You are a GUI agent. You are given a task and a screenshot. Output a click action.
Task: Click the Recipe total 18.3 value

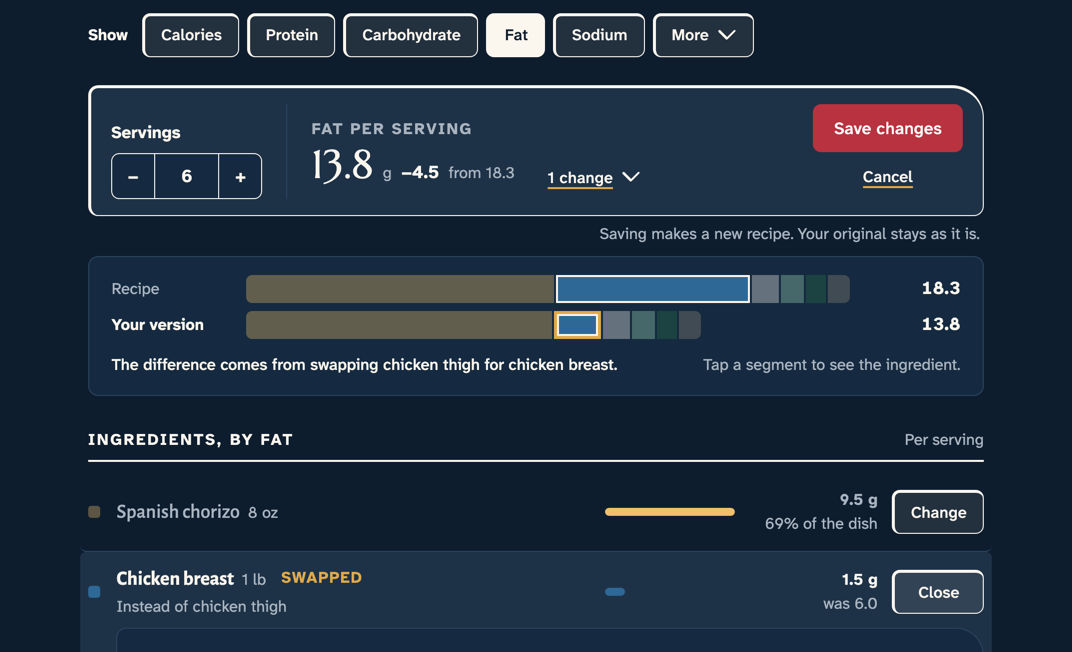[941, 288]
